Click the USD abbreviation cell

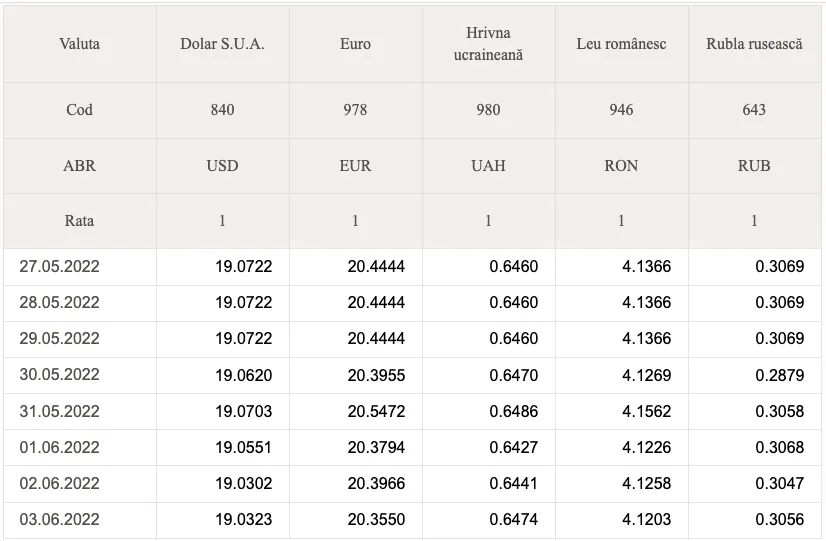(x=222, y=166)
